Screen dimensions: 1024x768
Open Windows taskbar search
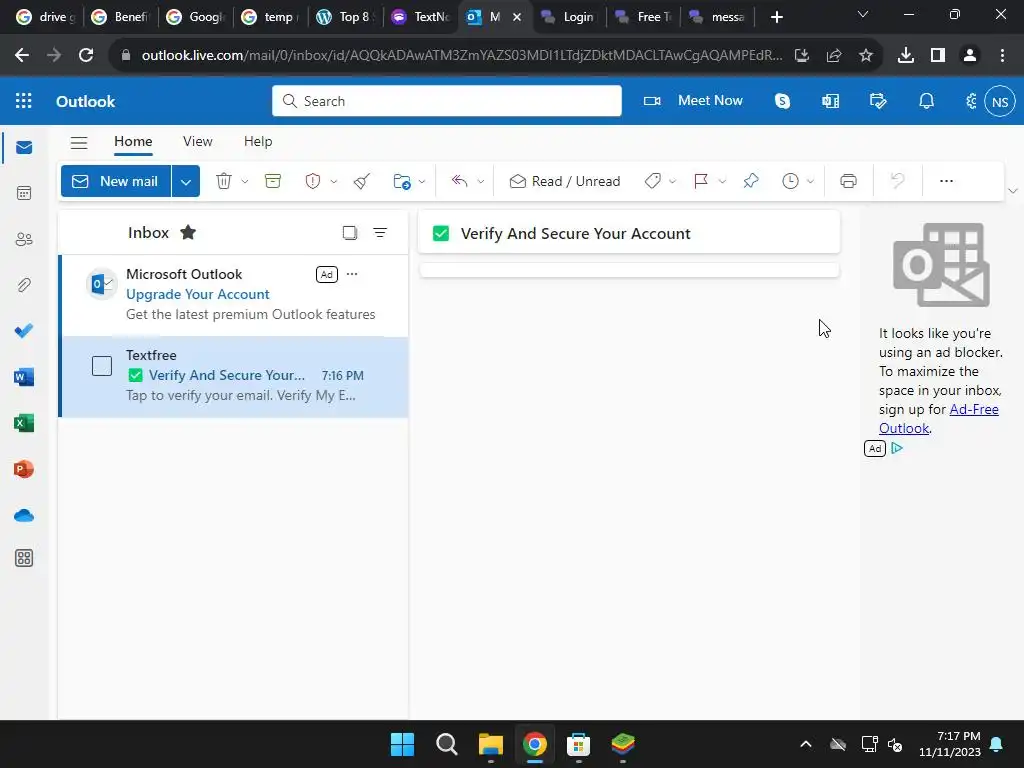(447, 744)
